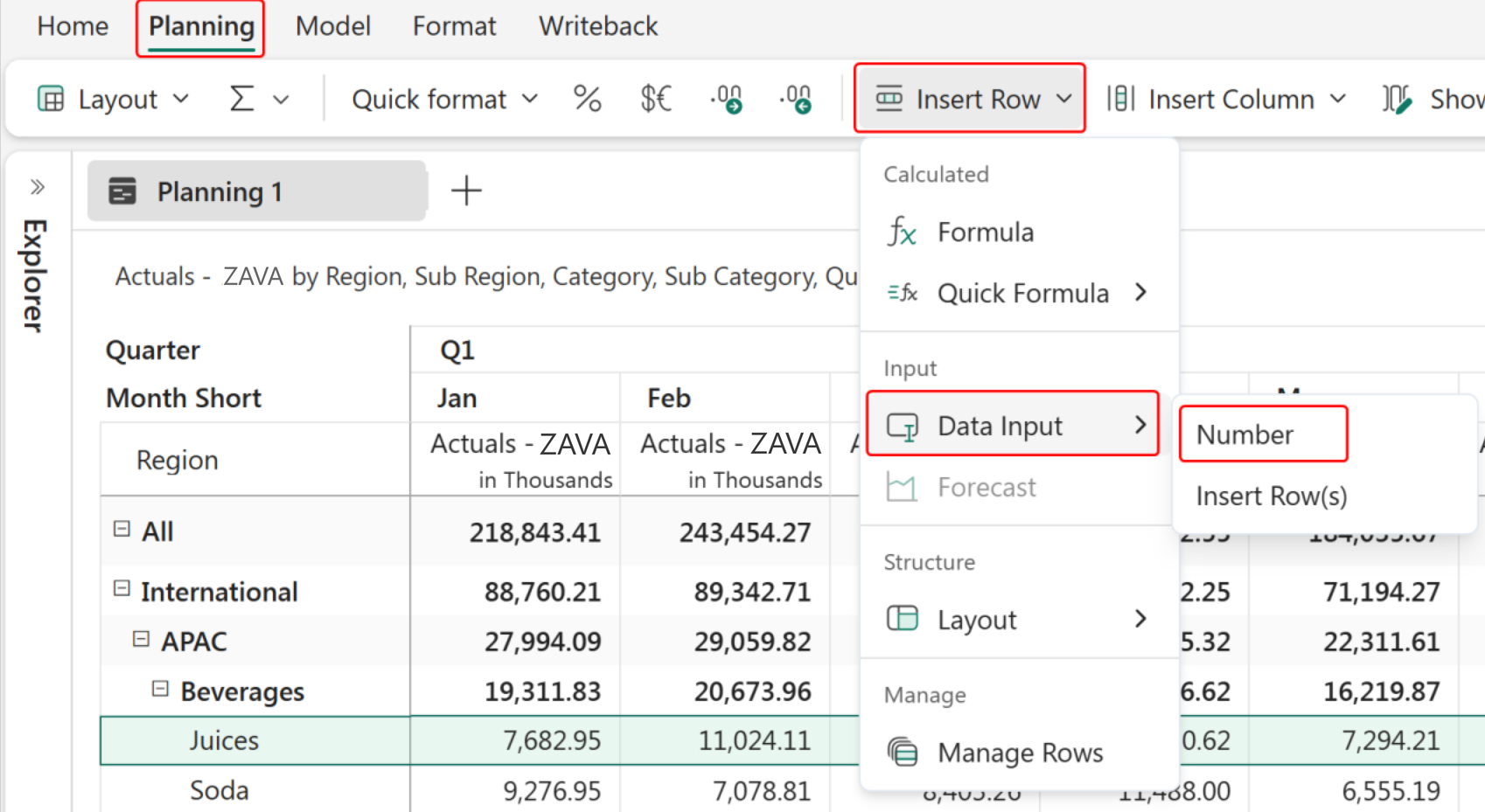Select cell value 243,454.27
The width and height of the screenshot is (1485, 812).
[745, 532]
